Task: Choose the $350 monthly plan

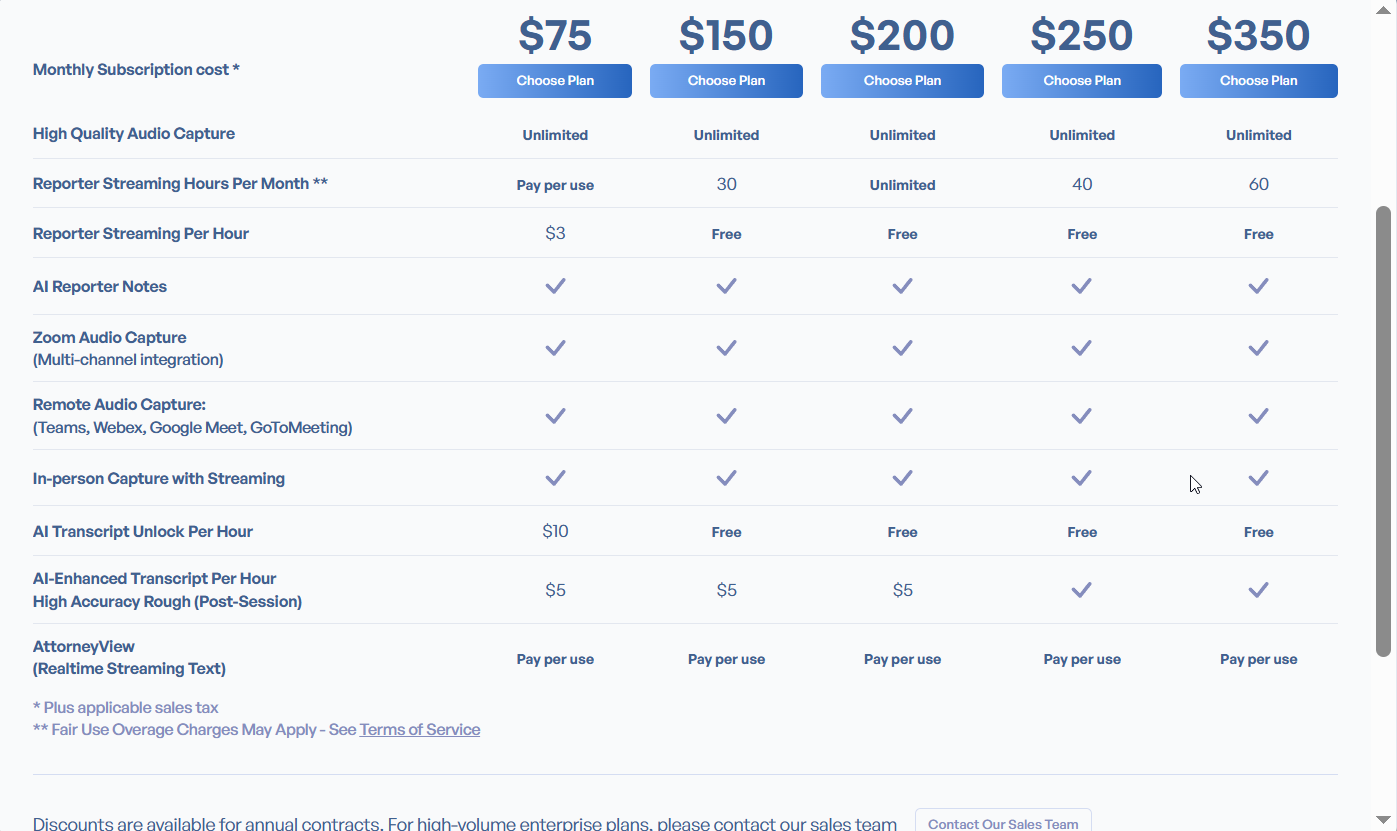Action: click(1258, 81)
